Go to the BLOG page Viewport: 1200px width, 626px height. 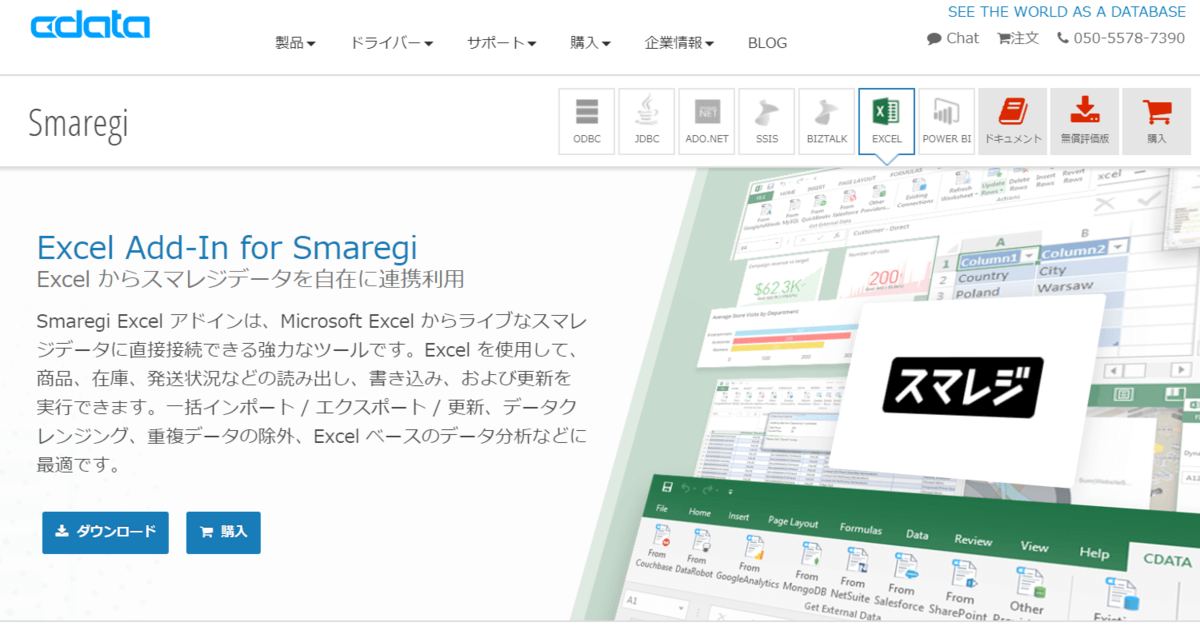point(767,43)
